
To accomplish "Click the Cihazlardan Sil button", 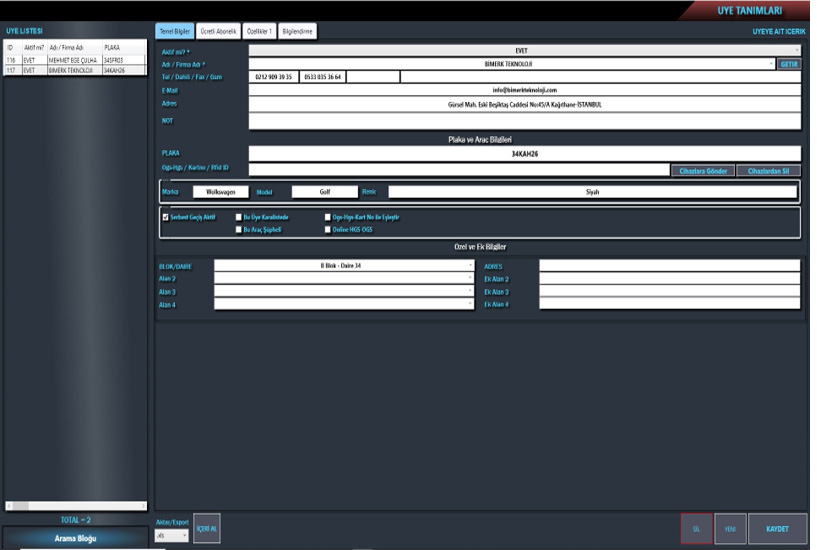I will point(769,170).
